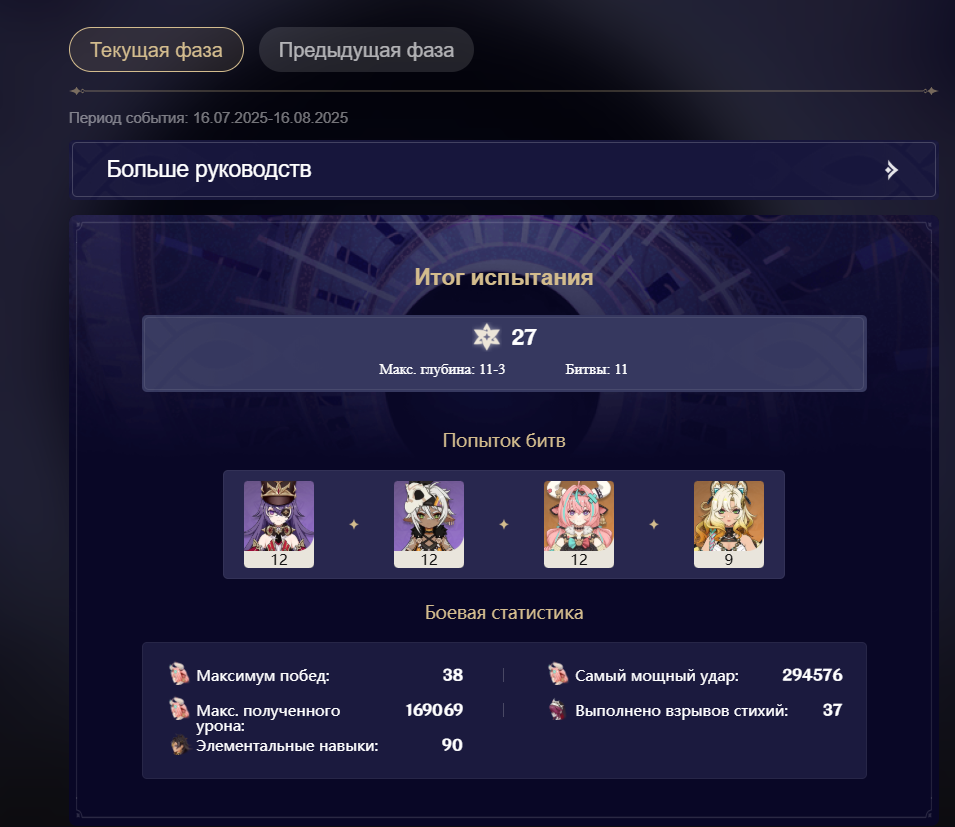955x827 pixels.
Task: Select the blonde character with 9 attempts
Action: tap(728, 524)
